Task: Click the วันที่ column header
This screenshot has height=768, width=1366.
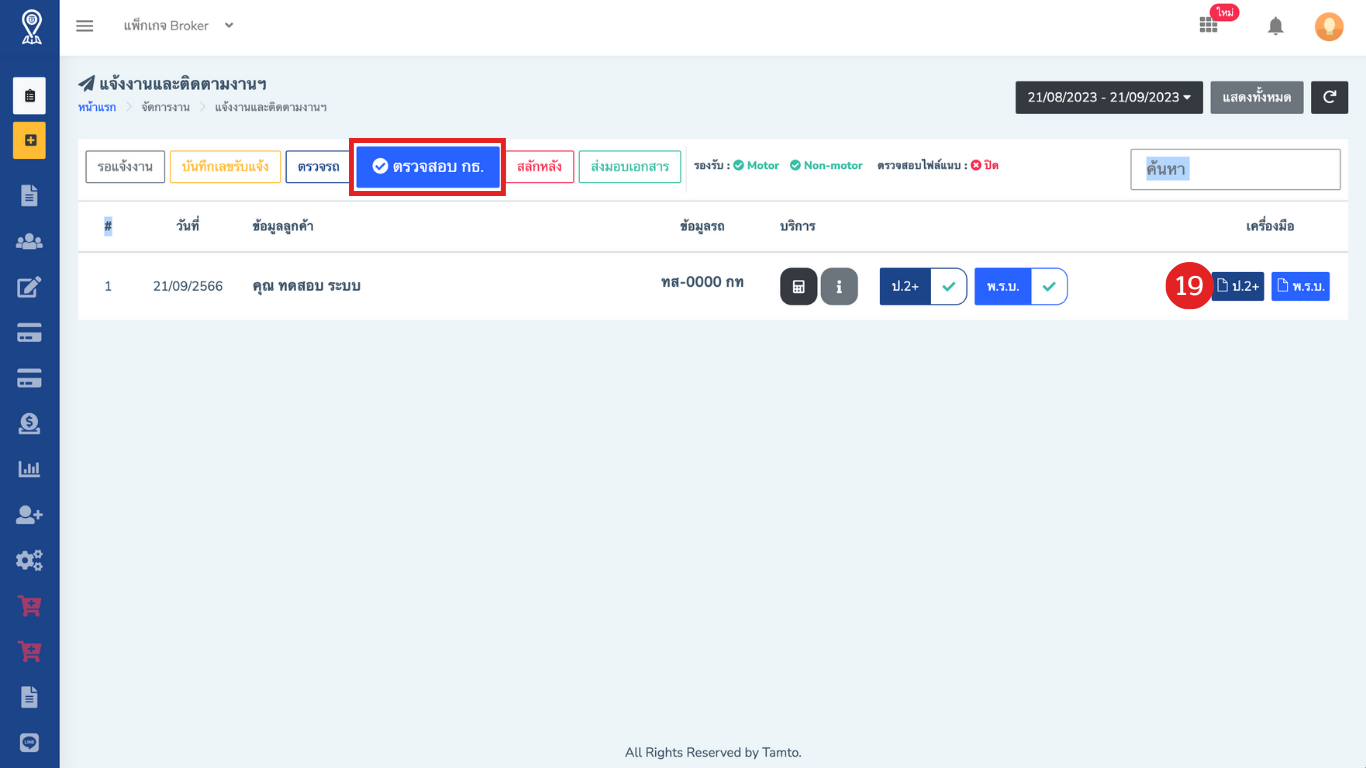Action: [187, 226]
